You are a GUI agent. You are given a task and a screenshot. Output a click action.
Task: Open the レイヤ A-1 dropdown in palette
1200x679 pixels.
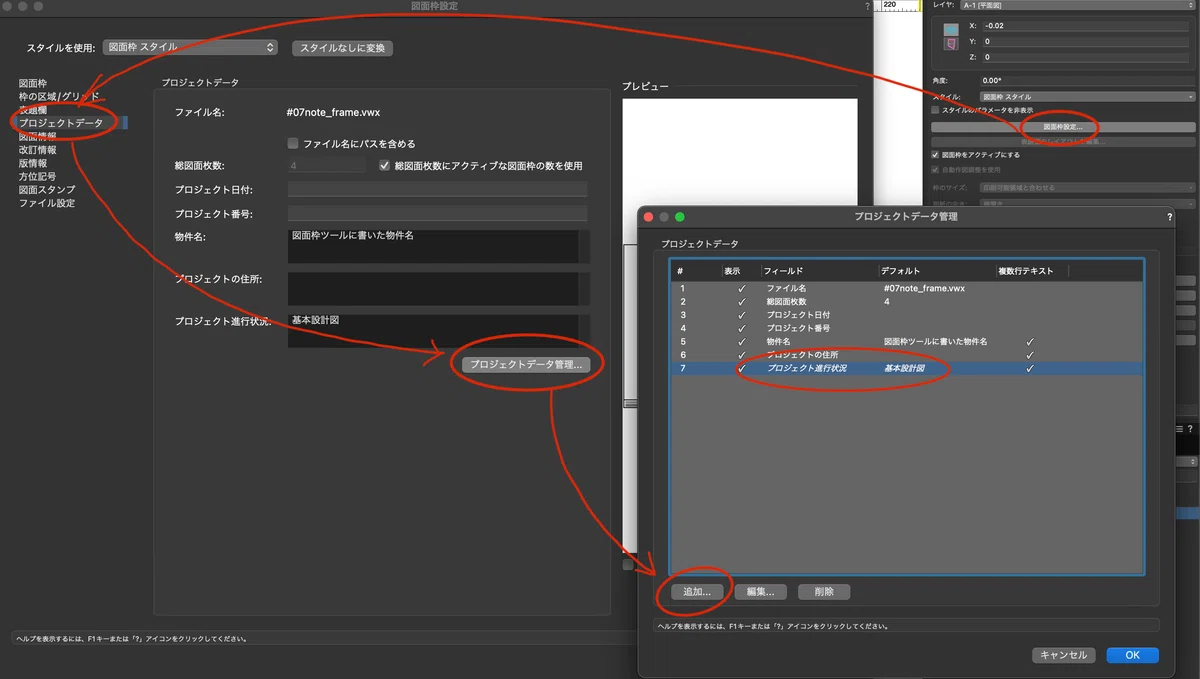tap(1077, 5)
